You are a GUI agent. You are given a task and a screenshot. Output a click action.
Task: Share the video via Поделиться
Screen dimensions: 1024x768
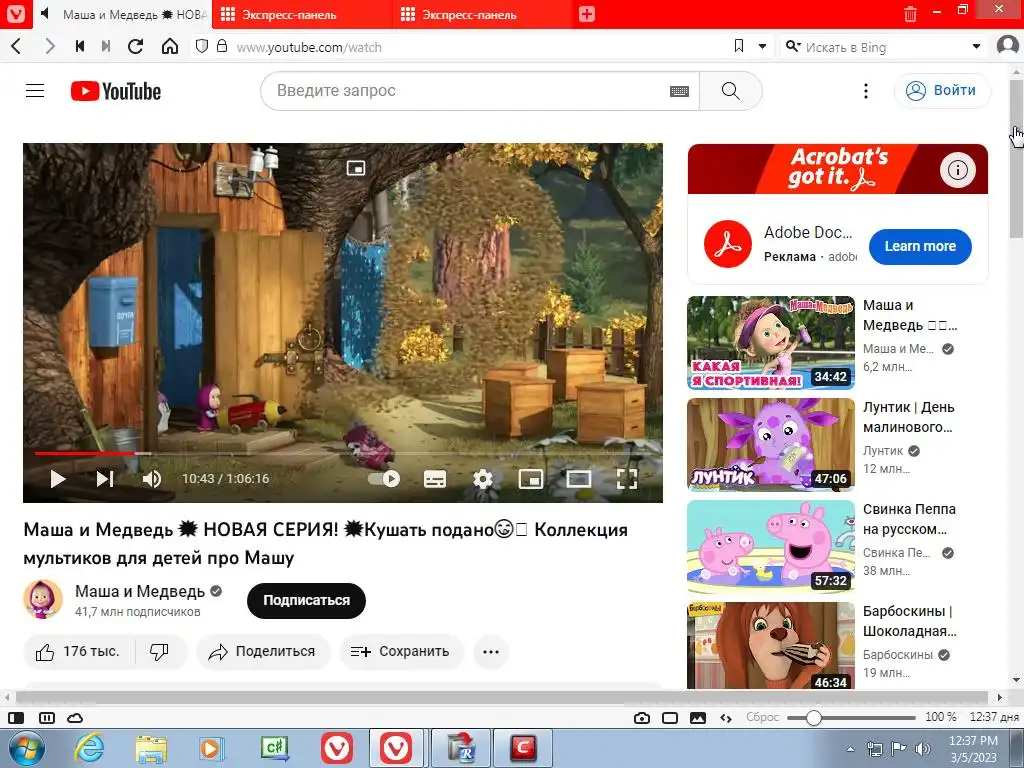pos(263,651)
